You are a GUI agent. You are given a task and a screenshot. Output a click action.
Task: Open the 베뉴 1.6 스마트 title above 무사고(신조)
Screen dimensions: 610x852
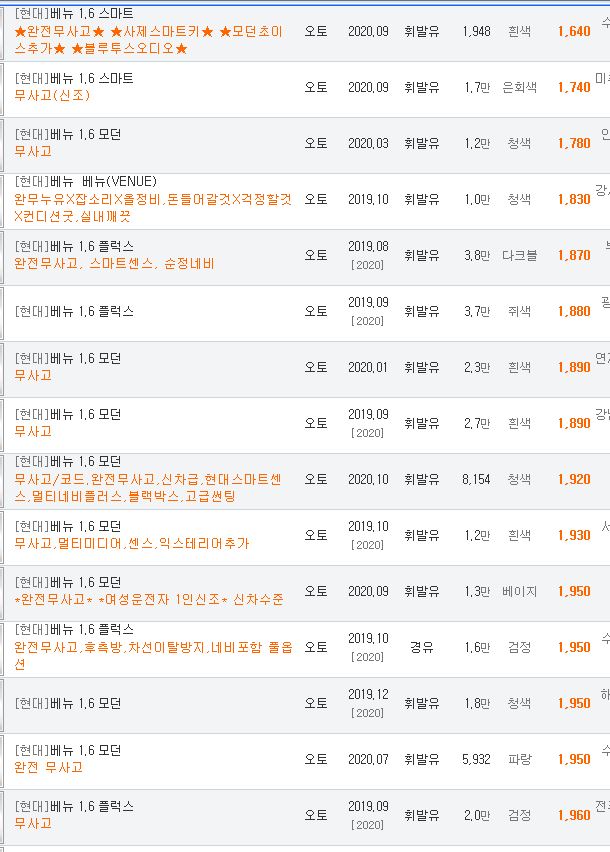click(x=74, y=78)
